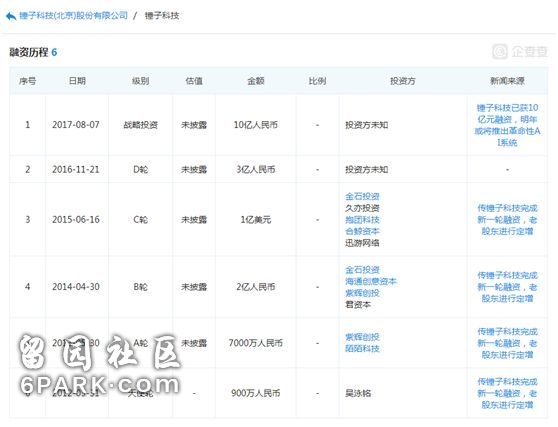Click the B轮 round cell

(x=140, y=287)
